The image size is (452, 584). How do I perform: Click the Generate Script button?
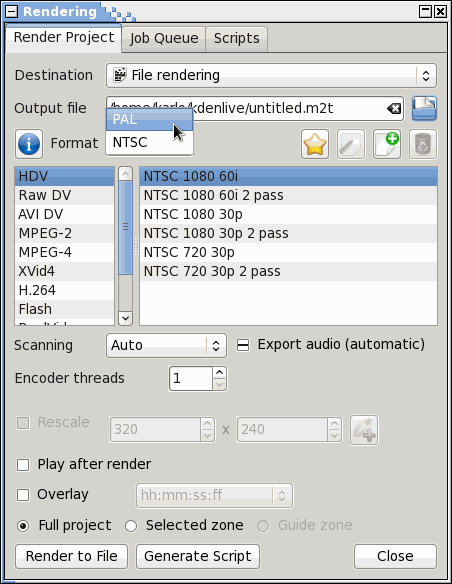pyautogui.click(x=198, y=556)
